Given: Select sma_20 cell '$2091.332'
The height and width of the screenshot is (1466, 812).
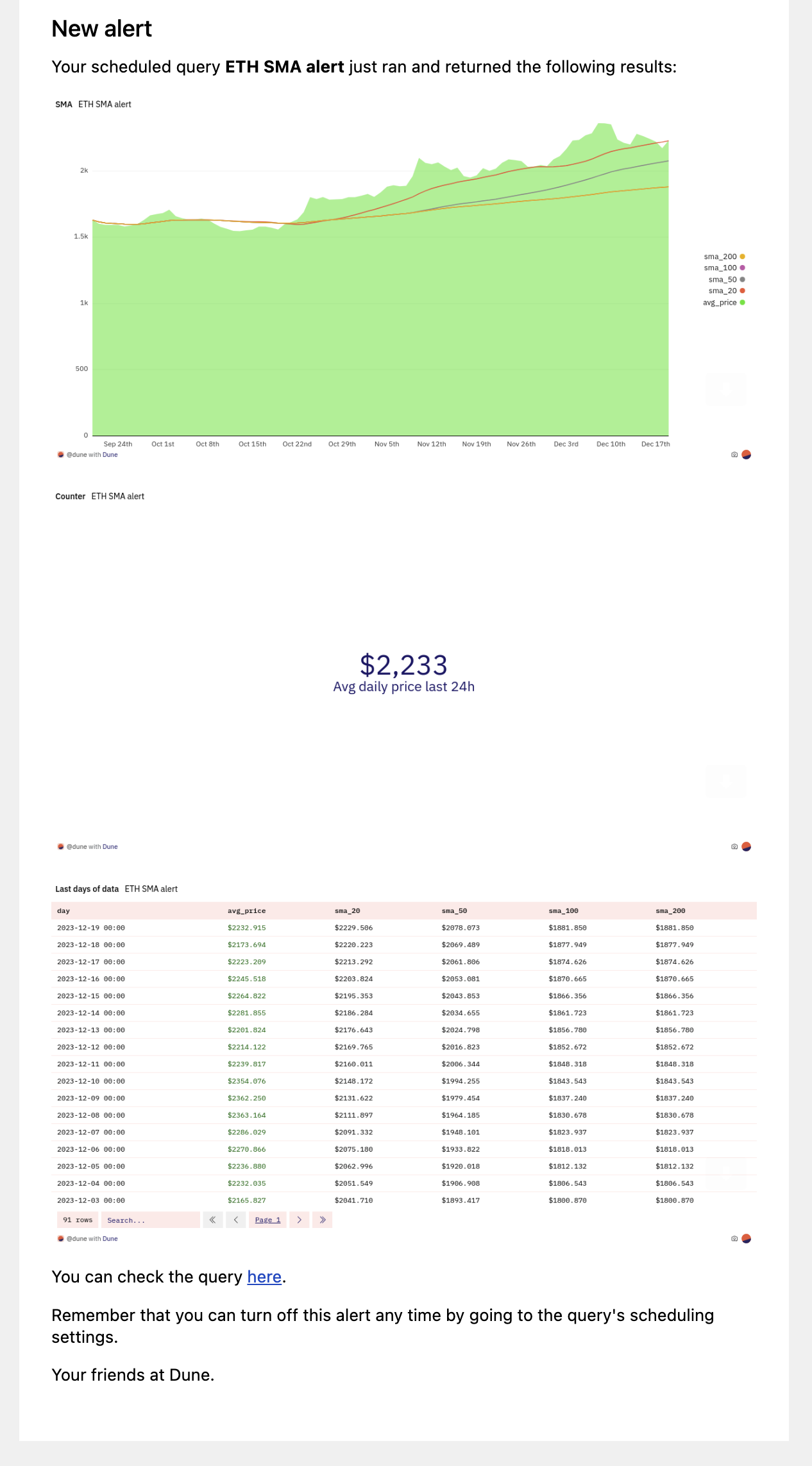Looking at the screenshot, I should coord(353,1132).
